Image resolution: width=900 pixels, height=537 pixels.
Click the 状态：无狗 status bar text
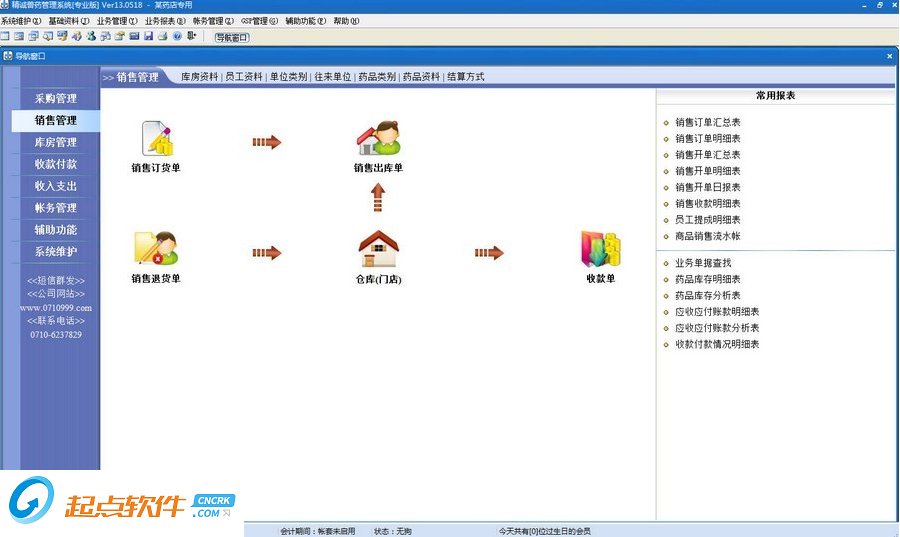pos(393,531)
